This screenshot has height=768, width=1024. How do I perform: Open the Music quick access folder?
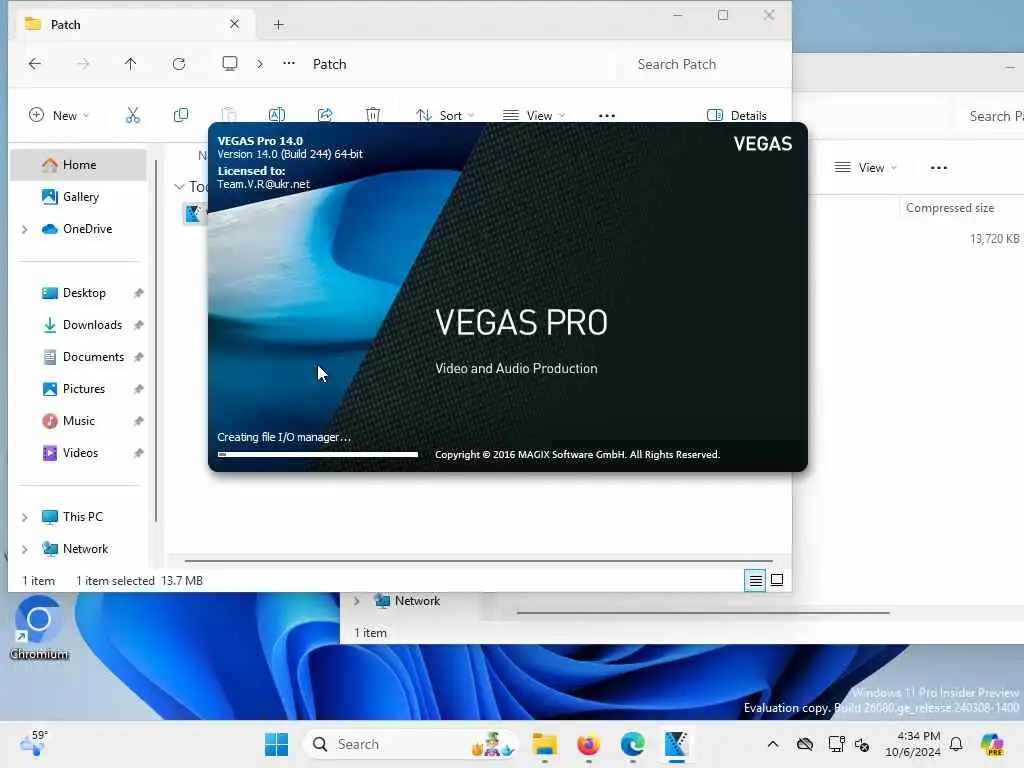pyautogui.click(x=78, y=421)
